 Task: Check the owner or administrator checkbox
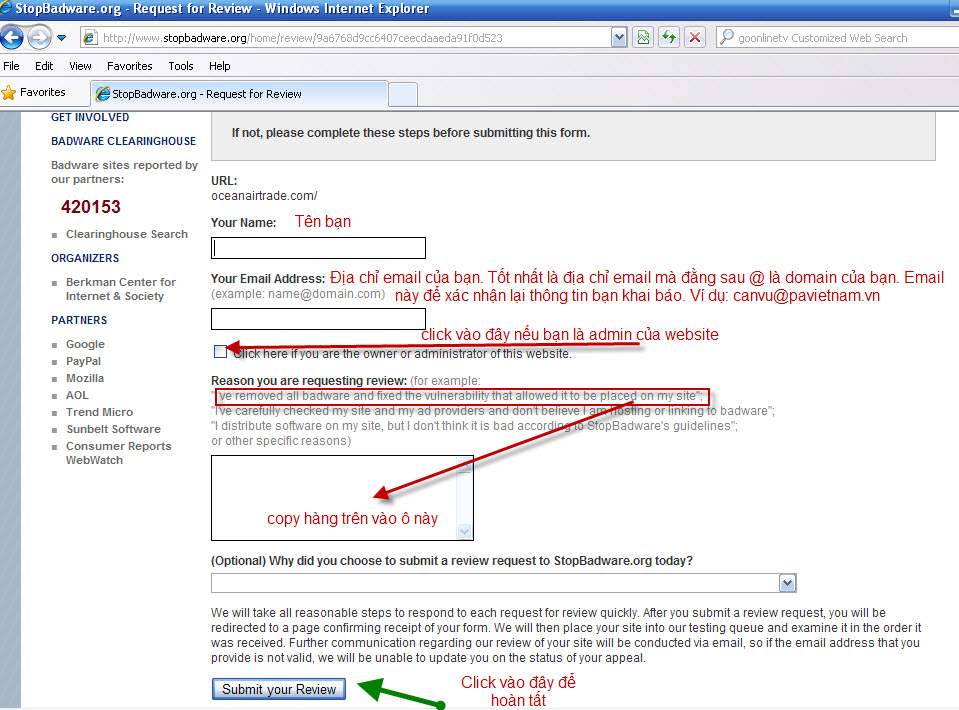220,352
